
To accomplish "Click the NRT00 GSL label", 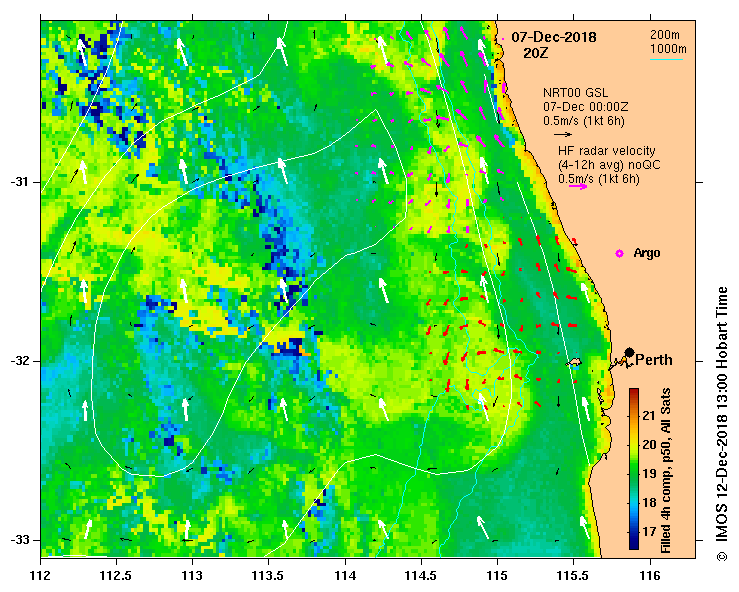I will click(x=575, y=93).
